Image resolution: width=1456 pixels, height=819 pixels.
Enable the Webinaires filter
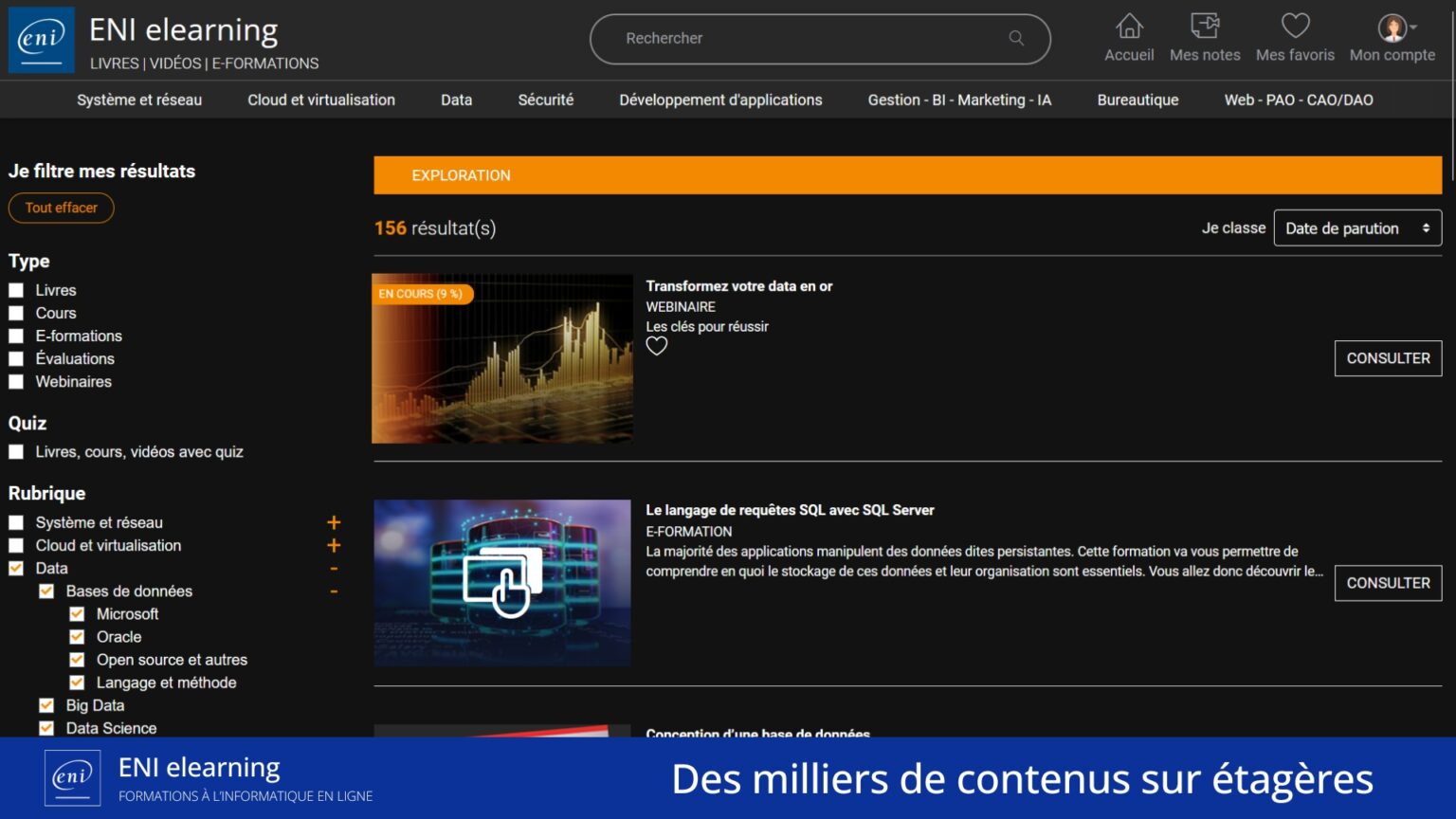(x=15, y=381)
